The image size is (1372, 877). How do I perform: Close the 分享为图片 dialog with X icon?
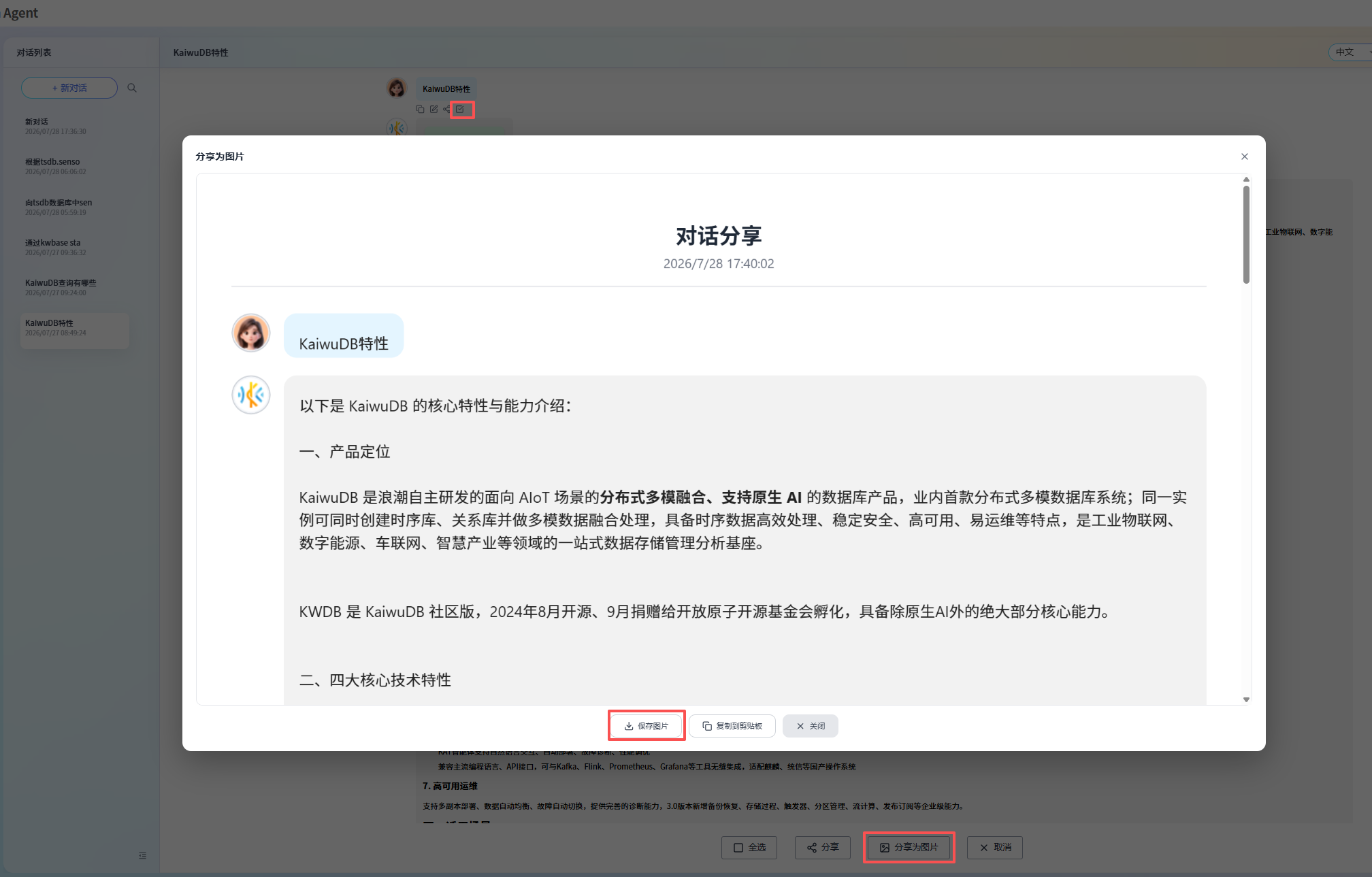[1245, 156]
